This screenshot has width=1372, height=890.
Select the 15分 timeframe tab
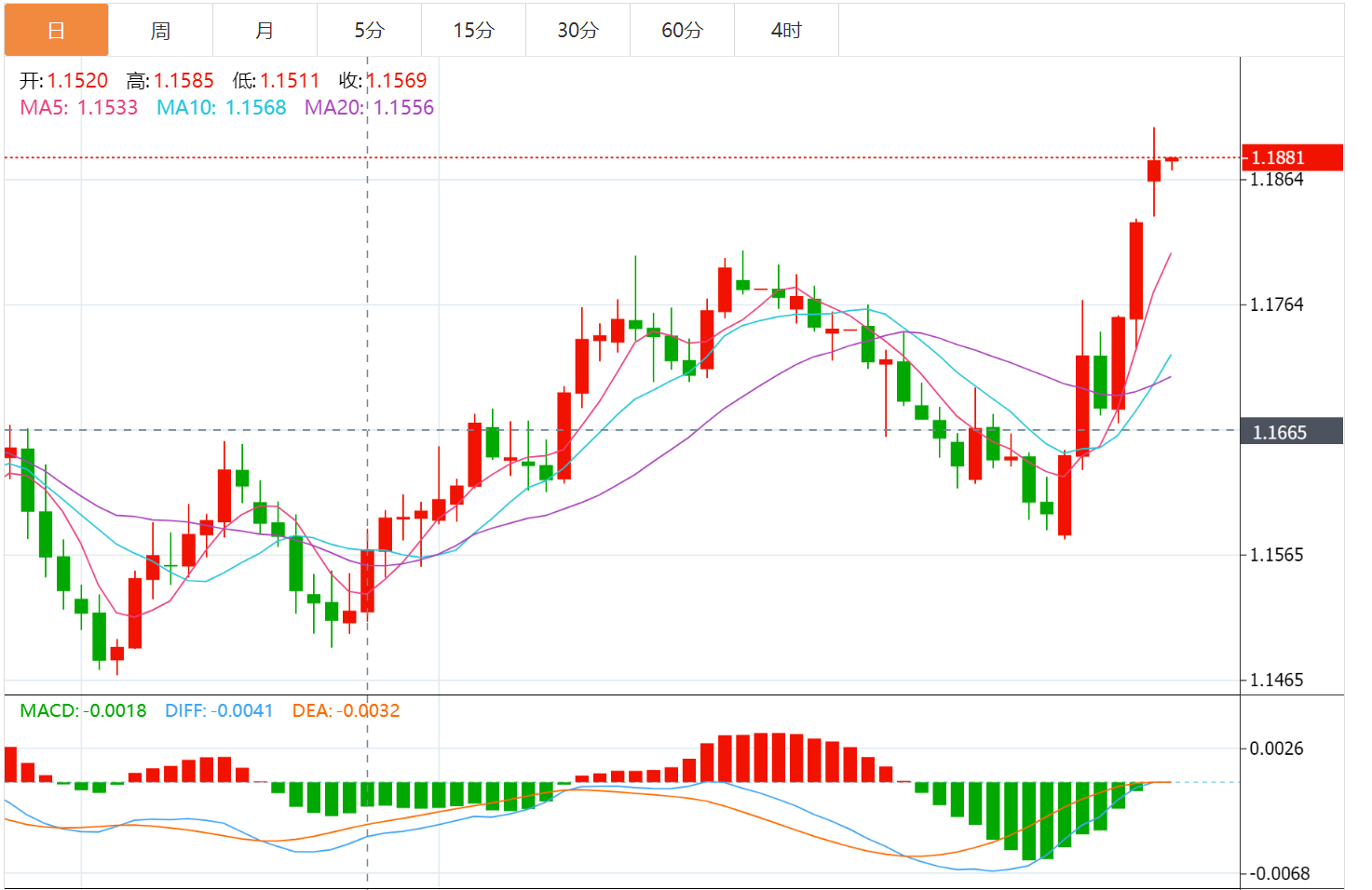pyautogui.click(x=473, y=31)
